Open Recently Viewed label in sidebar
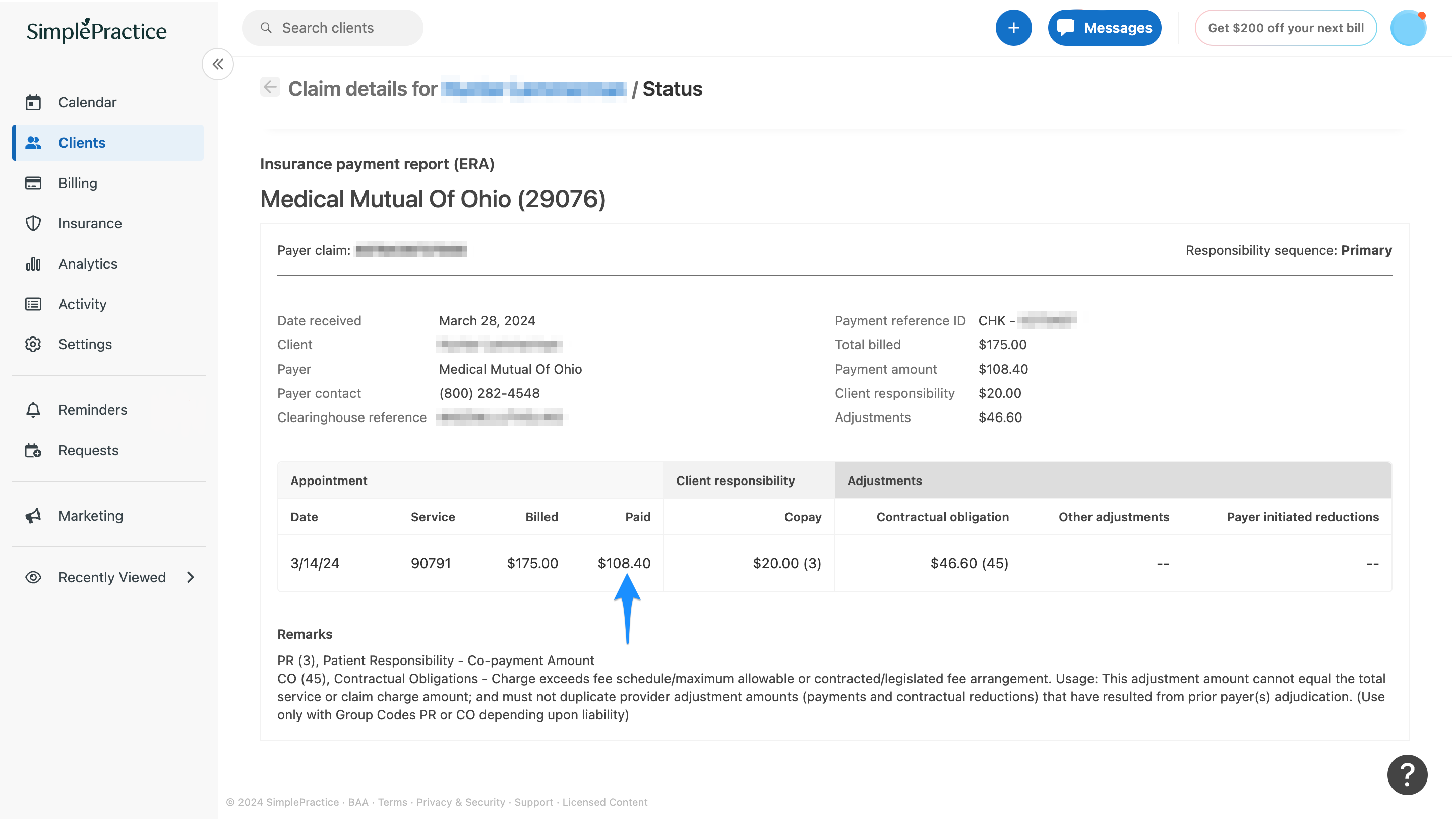Image resolution: width=1452 pixels, height=840 pixels. click(112, 578)
